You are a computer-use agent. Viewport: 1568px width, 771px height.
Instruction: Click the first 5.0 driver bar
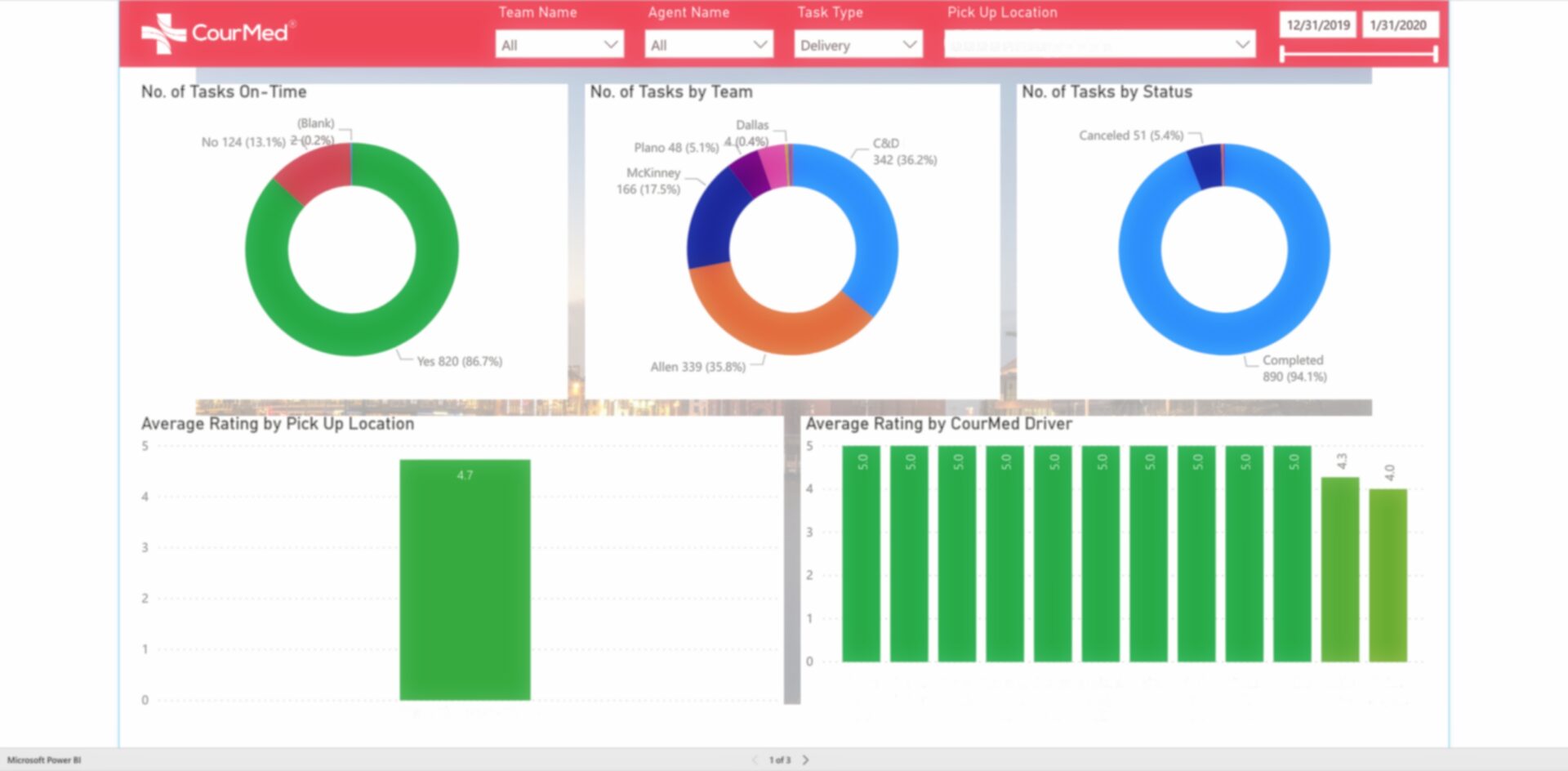pos(861,553)
